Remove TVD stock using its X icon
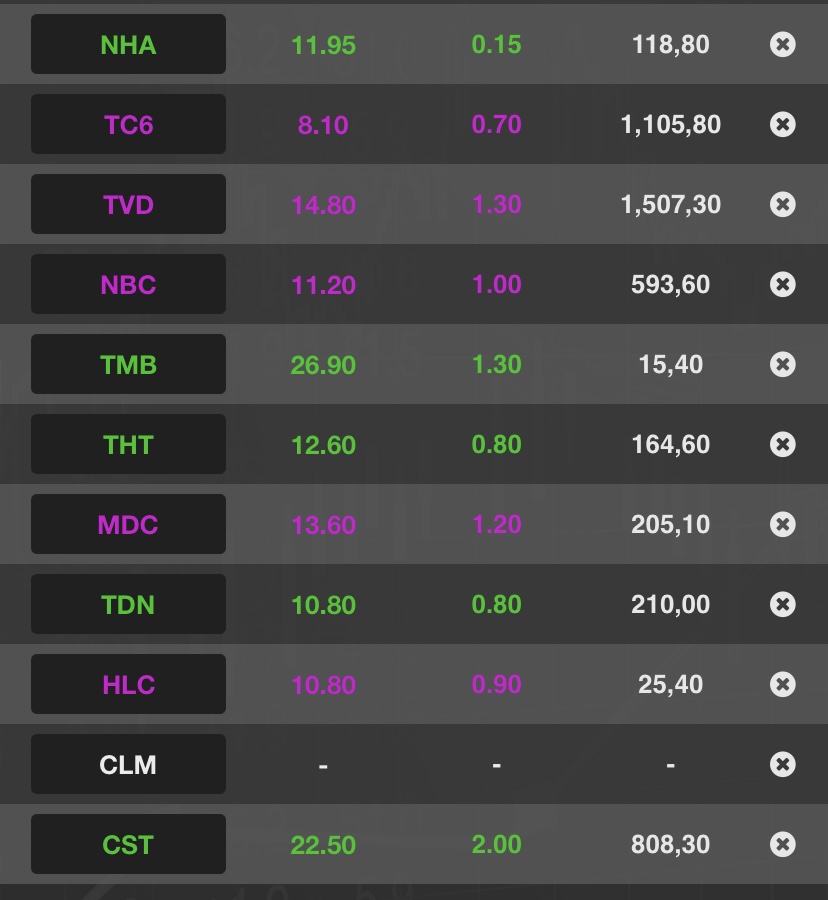828x900 pixels. coord(783,204)
